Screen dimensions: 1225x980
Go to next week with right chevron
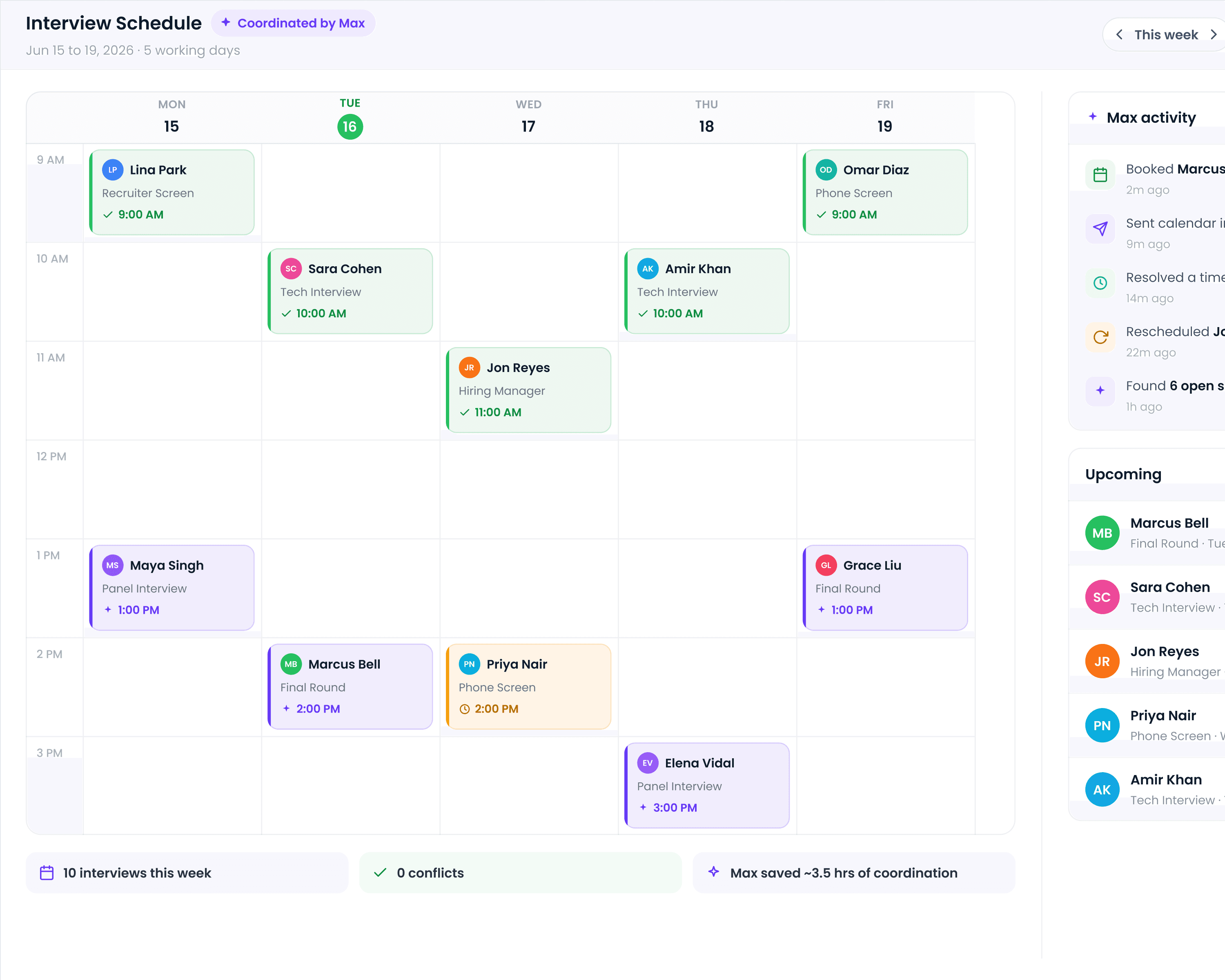[1214, 35]
